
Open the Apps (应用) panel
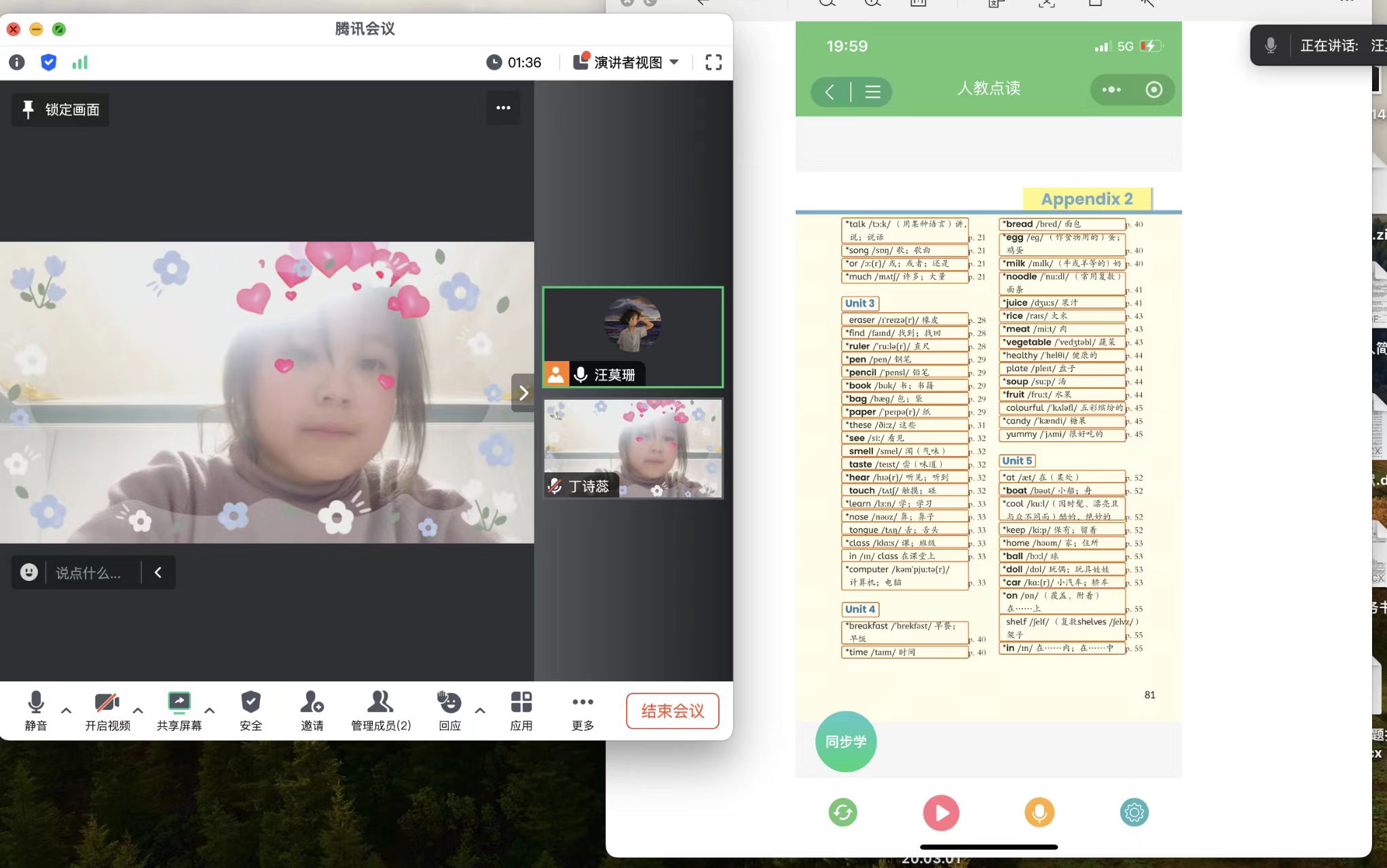pos(521,710)
